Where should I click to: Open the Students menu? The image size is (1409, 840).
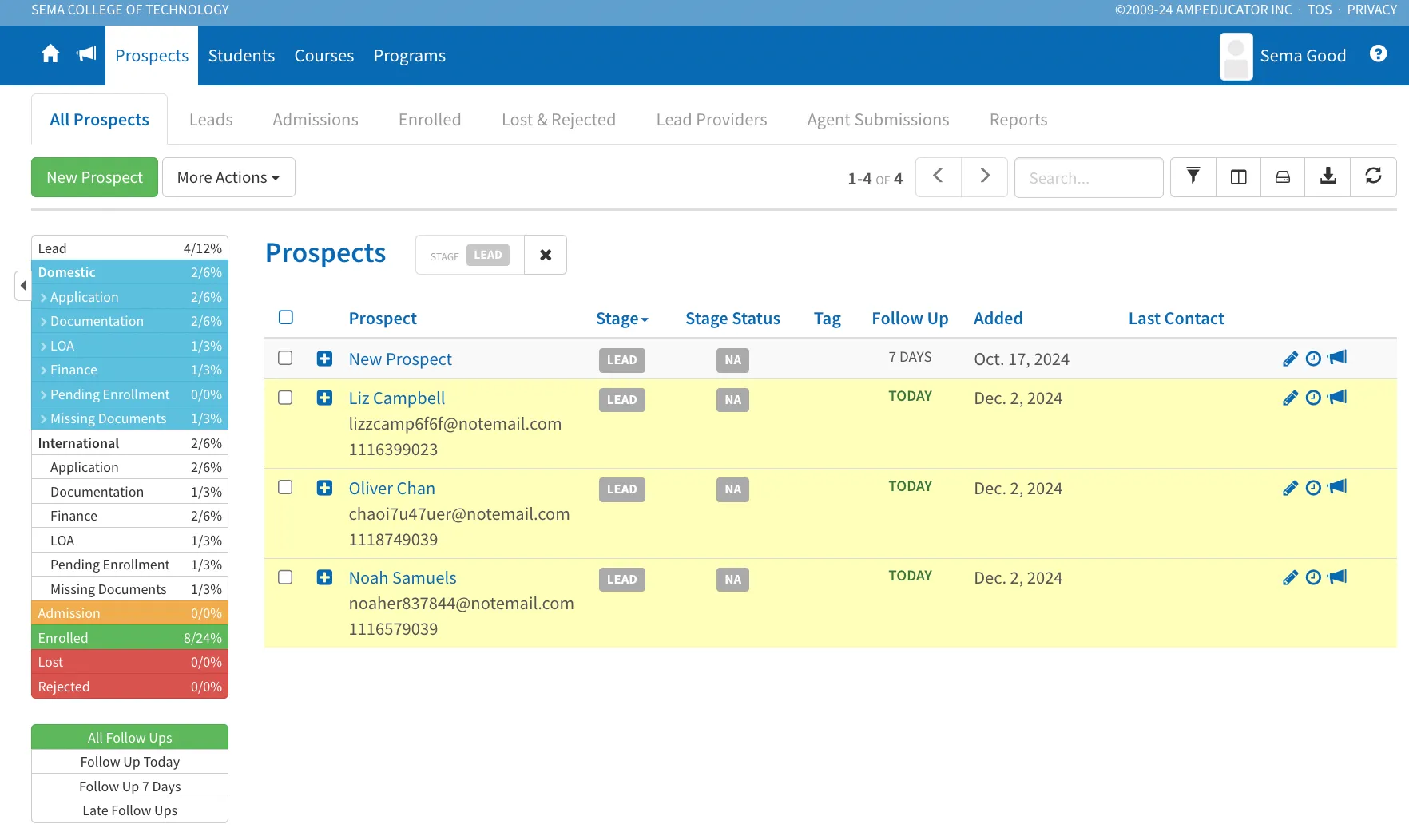coord(241,56)
